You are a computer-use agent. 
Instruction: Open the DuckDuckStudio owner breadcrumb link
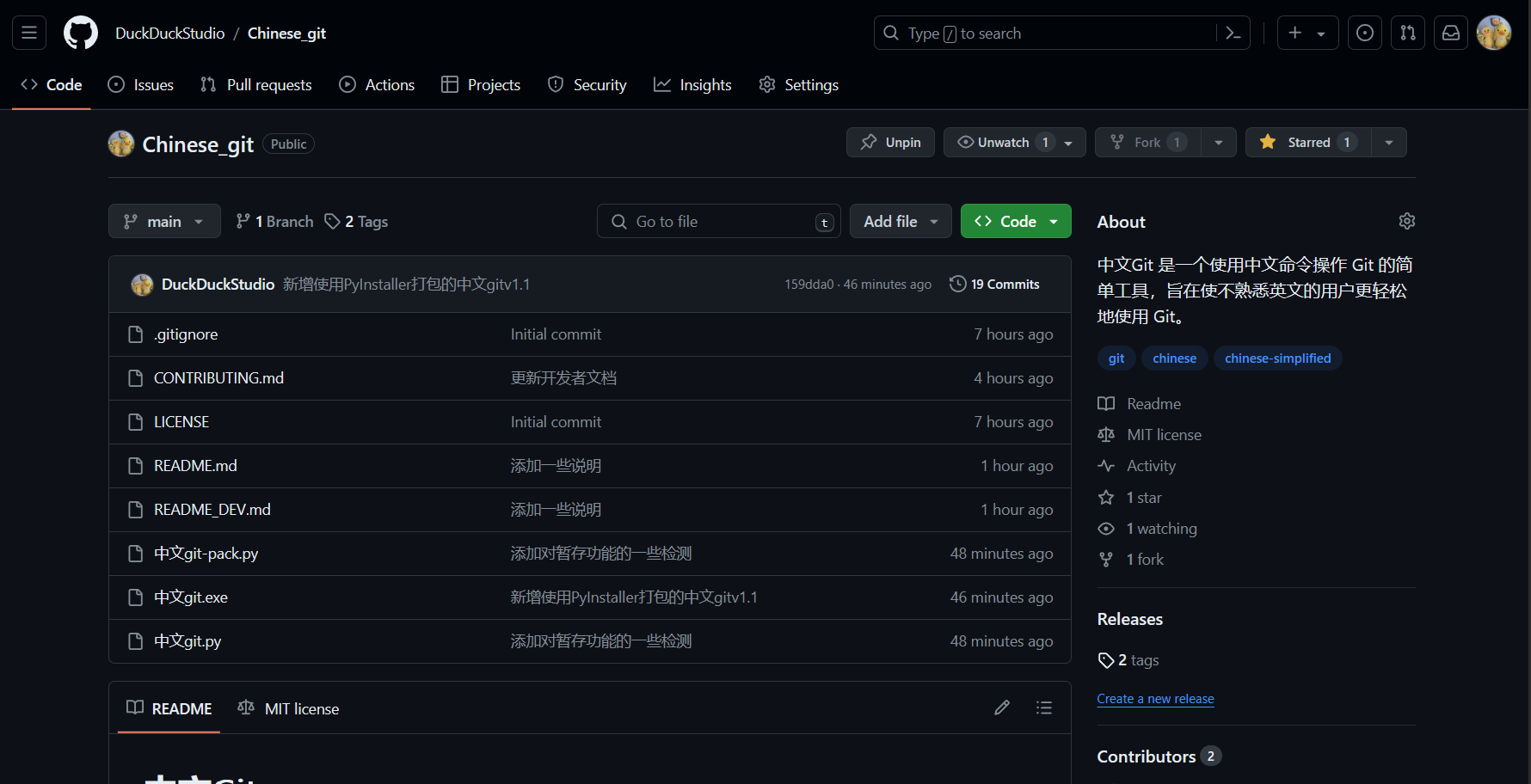click(170, 33)
